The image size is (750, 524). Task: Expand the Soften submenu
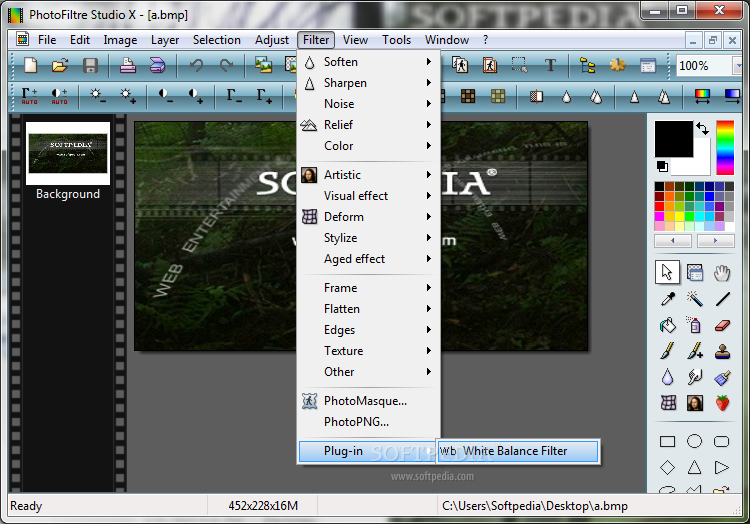369,62
